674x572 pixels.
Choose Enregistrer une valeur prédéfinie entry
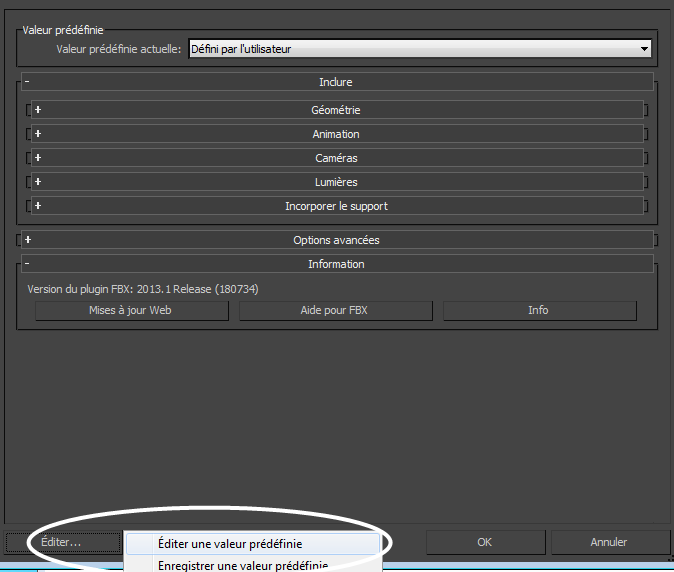(253, 565)
